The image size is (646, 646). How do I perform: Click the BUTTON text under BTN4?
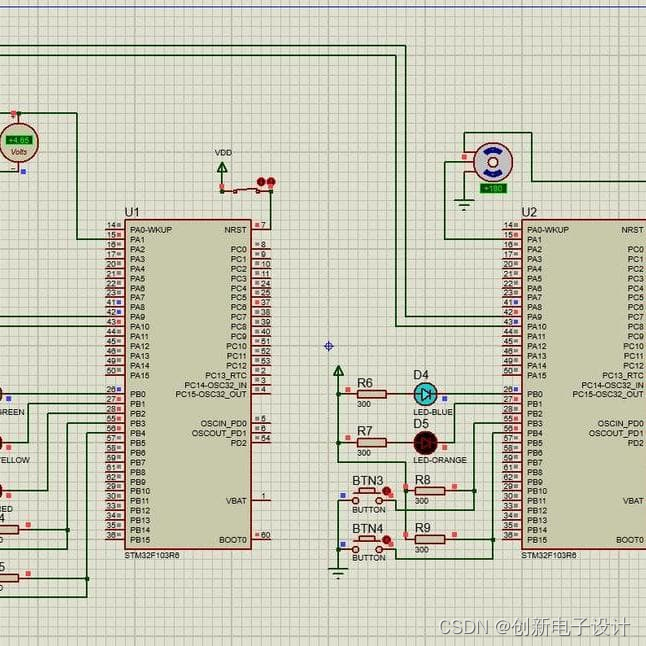[369, 558]
